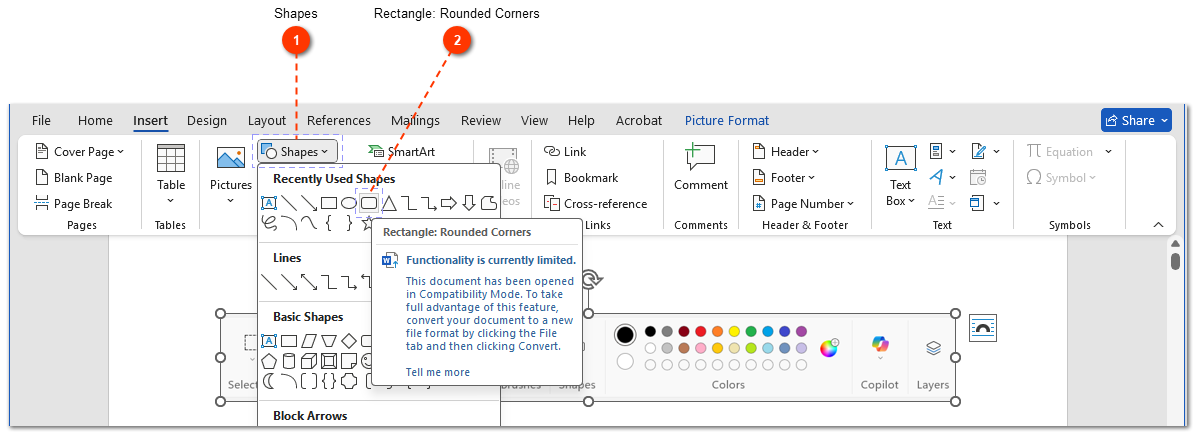Open the Acrobat tab
The height and width of the screenshot is (438, 1199).
pyautogui.click(x=638, y=120)
